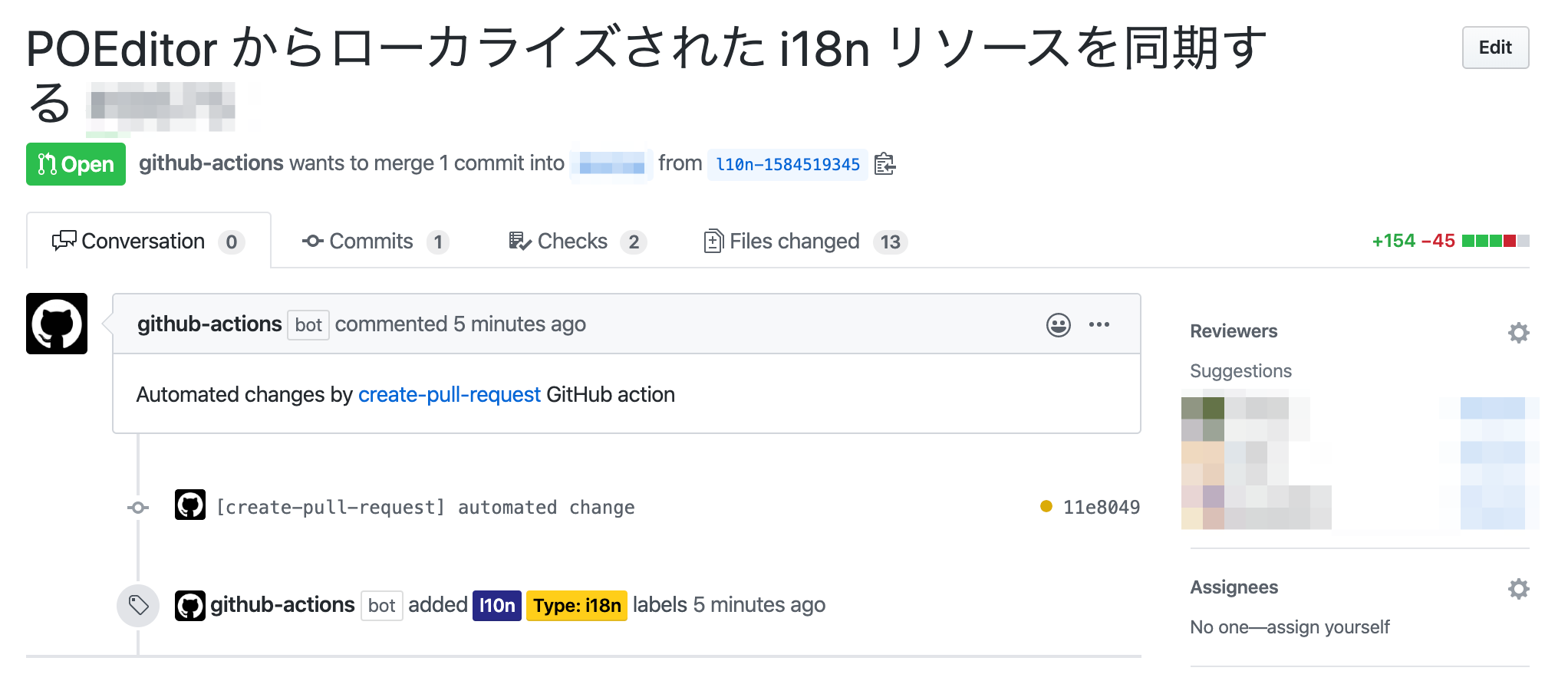
Task: Open Assignees gear settings
Action: point(1518,589)
